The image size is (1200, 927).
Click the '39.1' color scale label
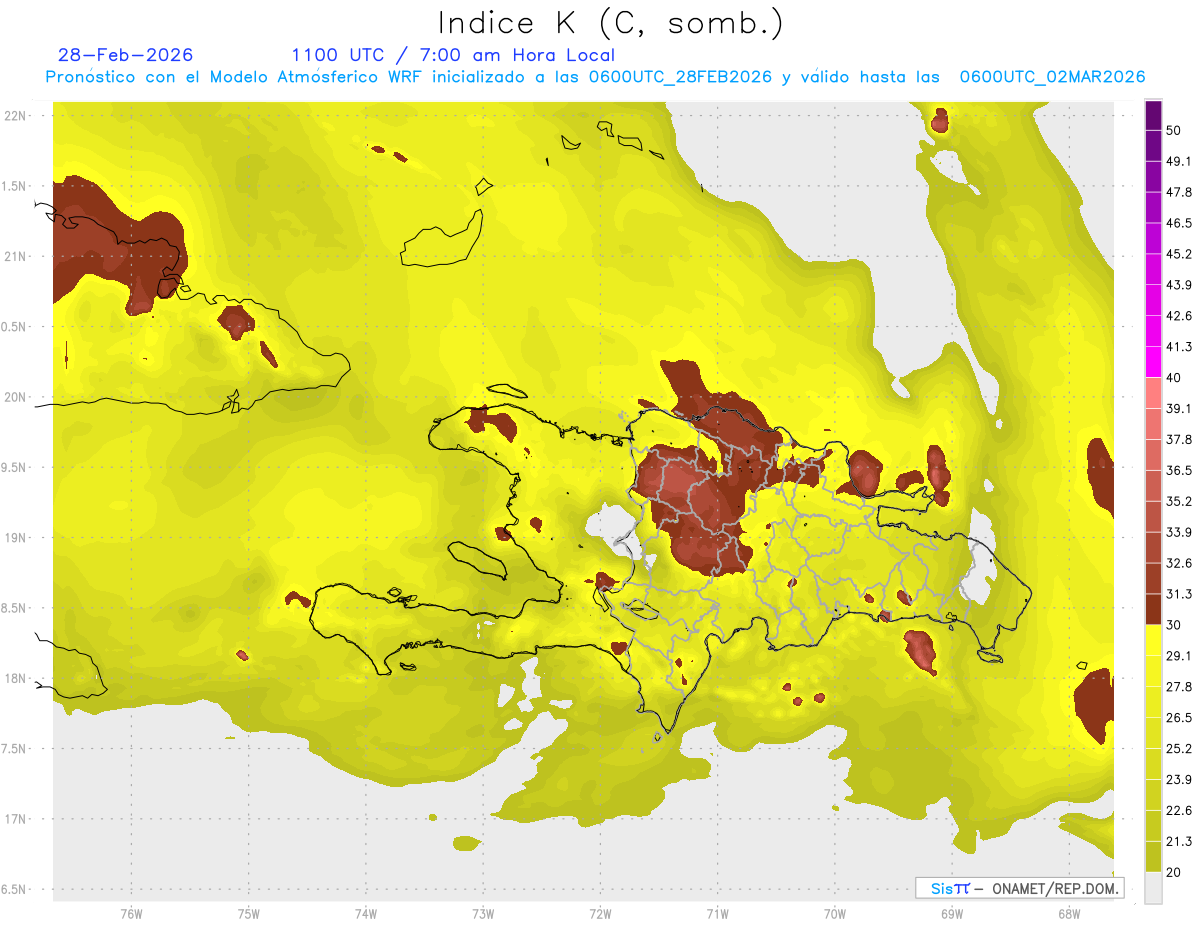click(1179, 409)
